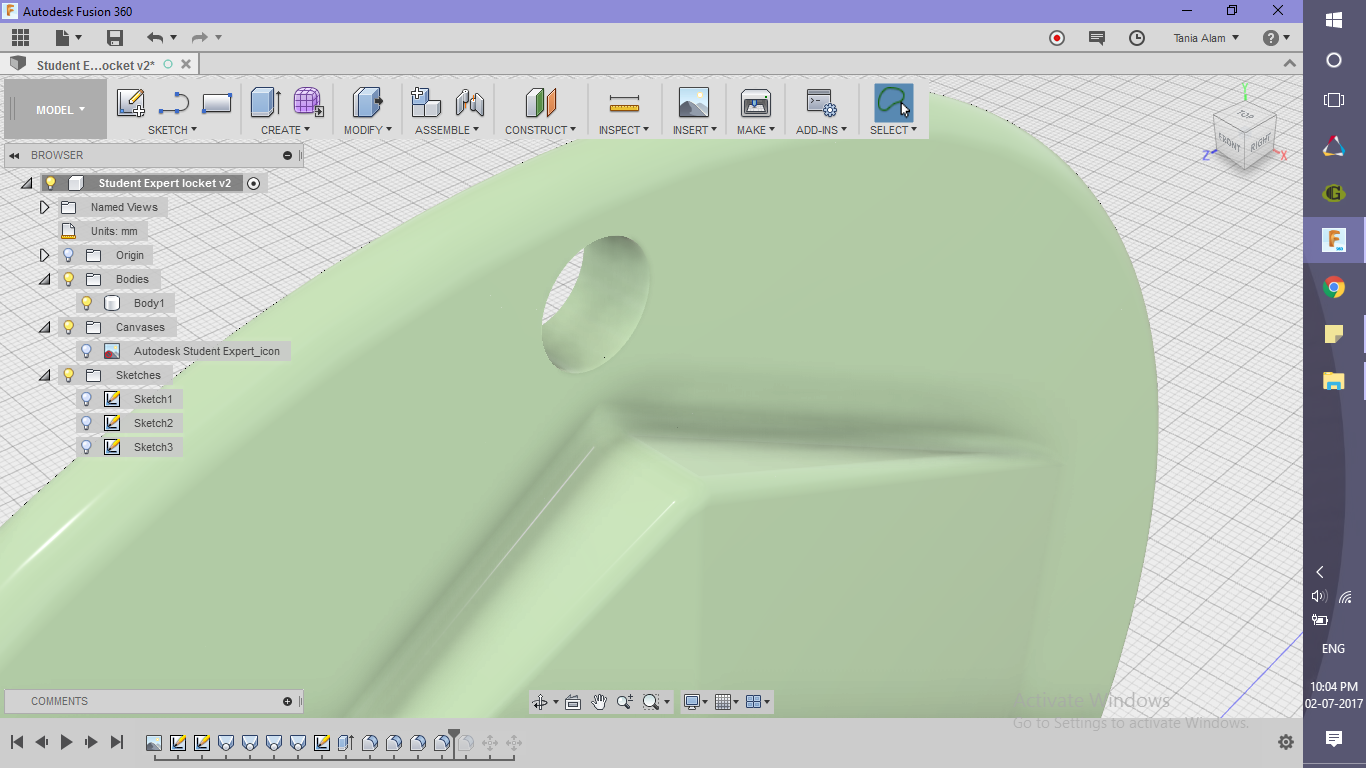The height and width of the screenshot is (768, 1366).
Task: Toggle visibility bulb of Sketch1
Action: (87, 399)
